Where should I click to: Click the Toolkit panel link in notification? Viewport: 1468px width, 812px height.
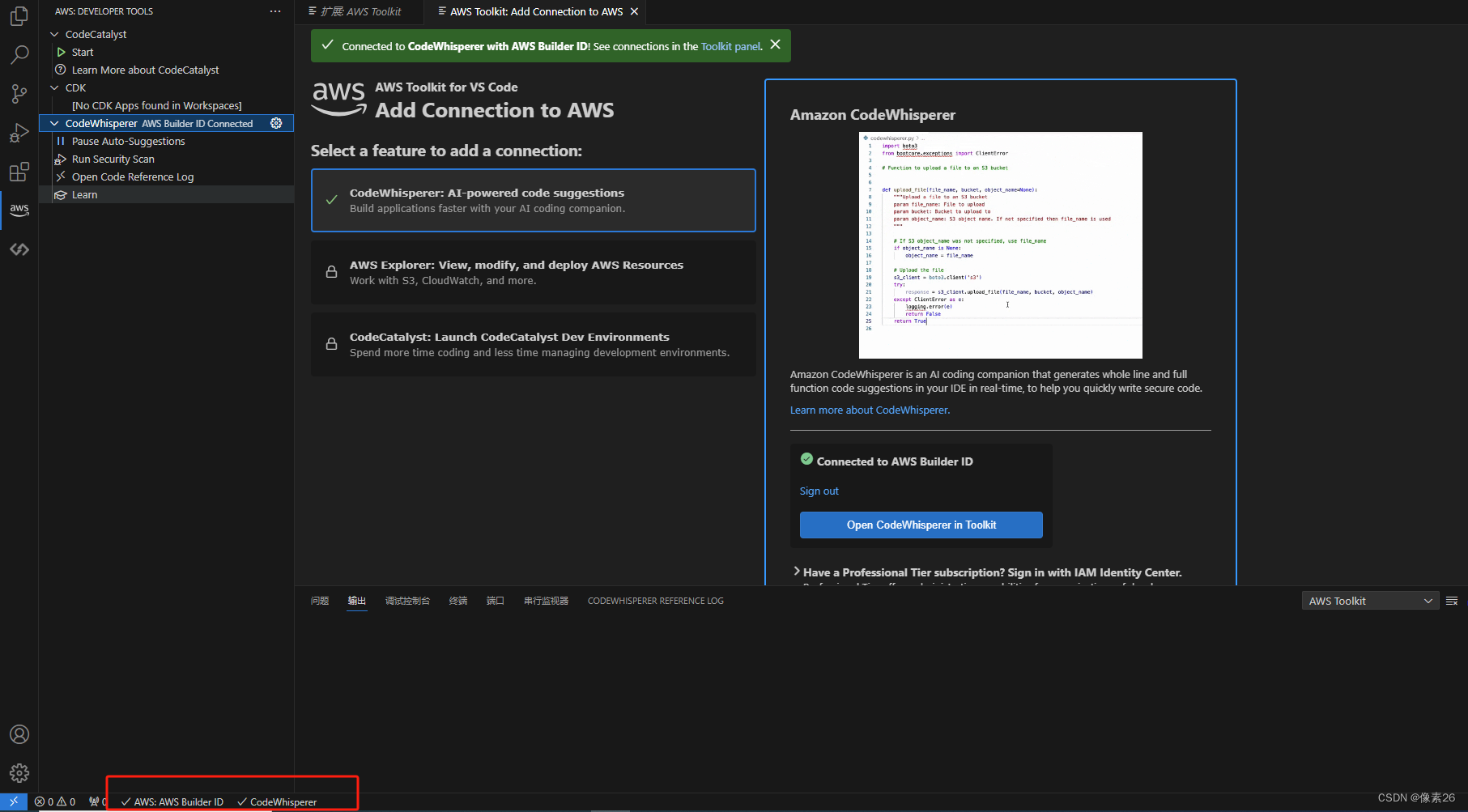point(730,46)
